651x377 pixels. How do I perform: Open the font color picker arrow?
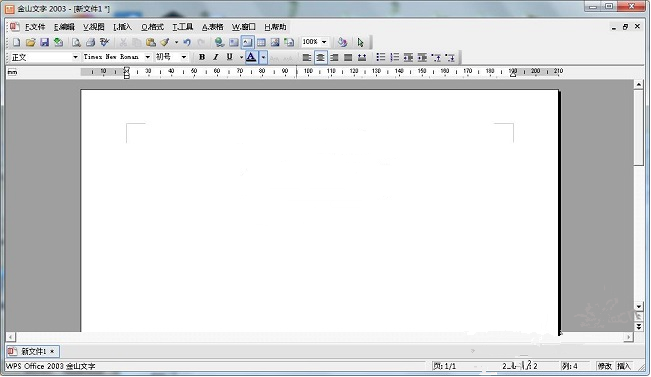263,57
